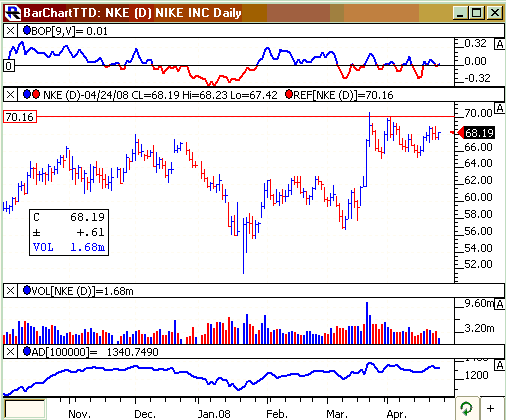Click the plus button at bottom right
This screenshot has height=420, width=506.
click(491, 408)
